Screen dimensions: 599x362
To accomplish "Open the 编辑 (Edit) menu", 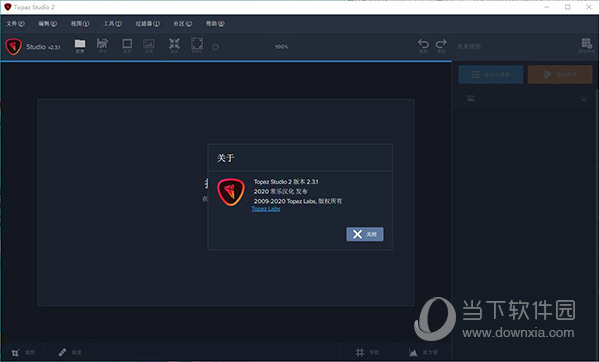I will pos(47,24).
